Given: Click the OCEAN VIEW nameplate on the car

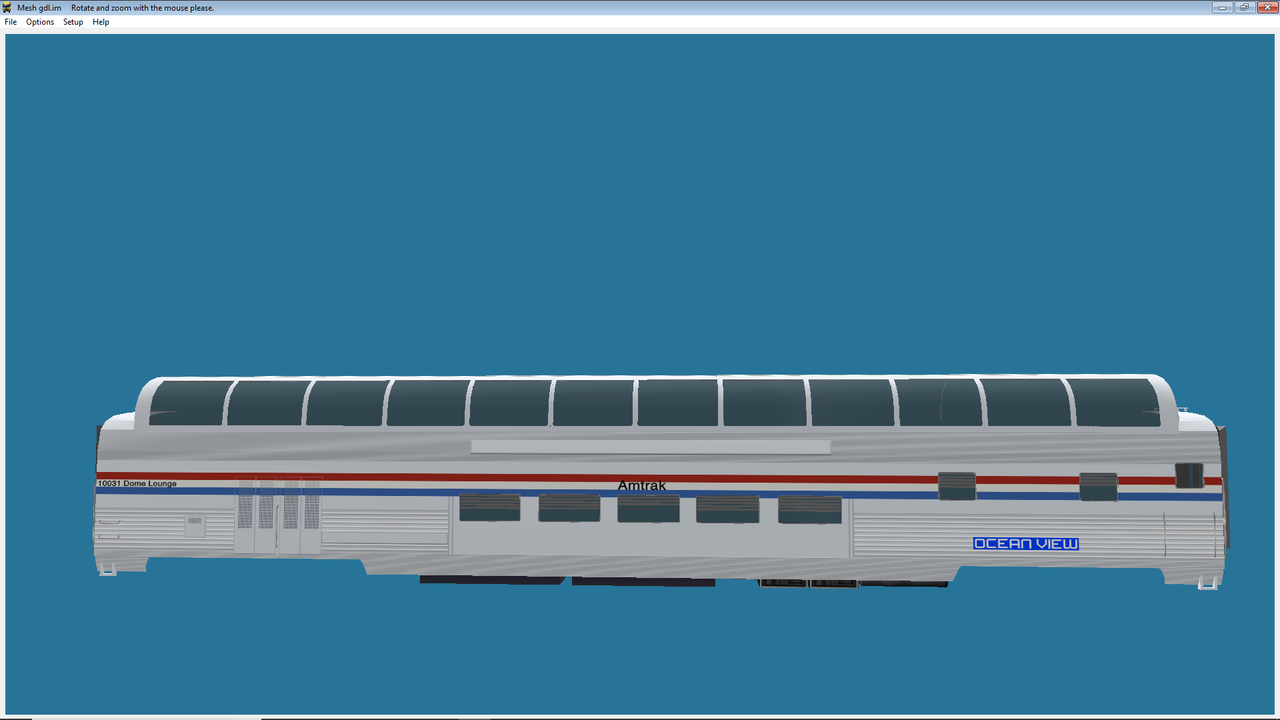Looking at the screenshot, I should 1026,544.
